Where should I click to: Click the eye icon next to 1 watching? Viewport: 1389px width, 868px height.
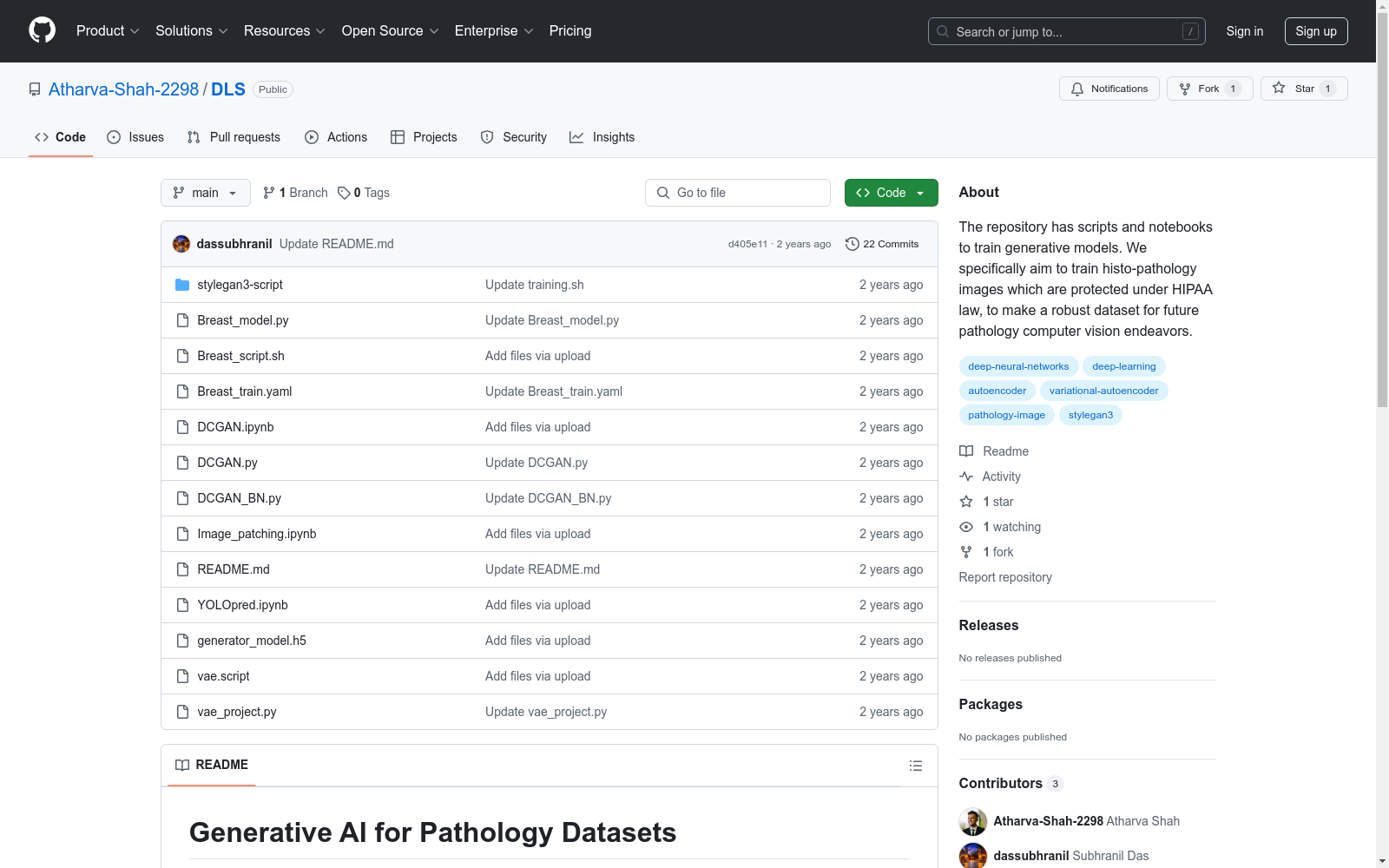click(x=966, y=527)
